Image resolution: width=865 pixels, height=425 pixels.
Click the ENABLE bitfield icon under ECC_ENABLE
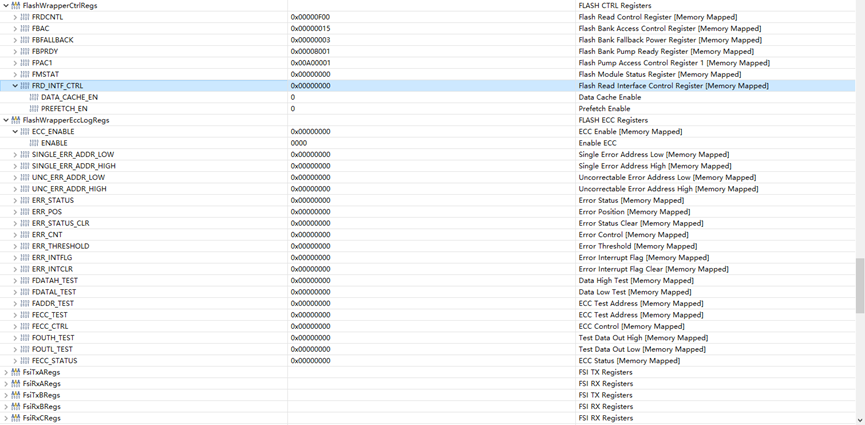tap(34, 143)
